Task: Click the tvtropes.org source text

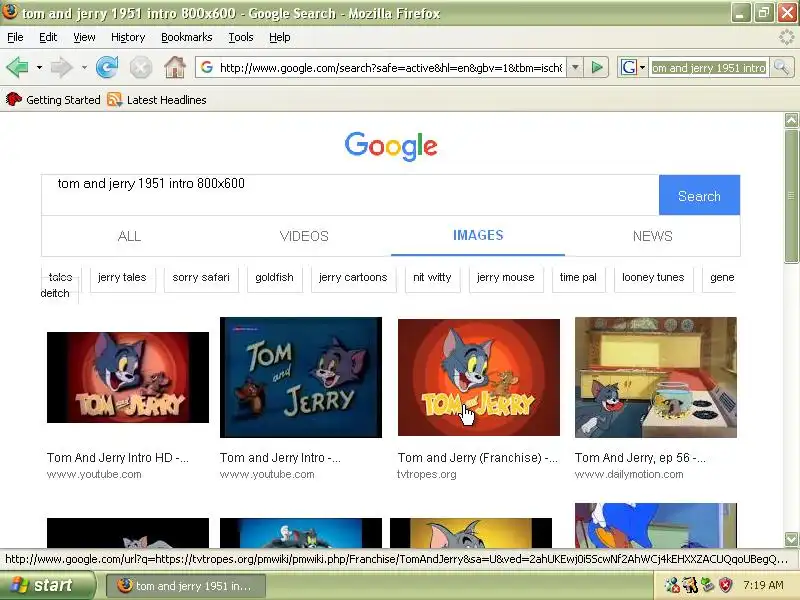Action: (427, 474)
